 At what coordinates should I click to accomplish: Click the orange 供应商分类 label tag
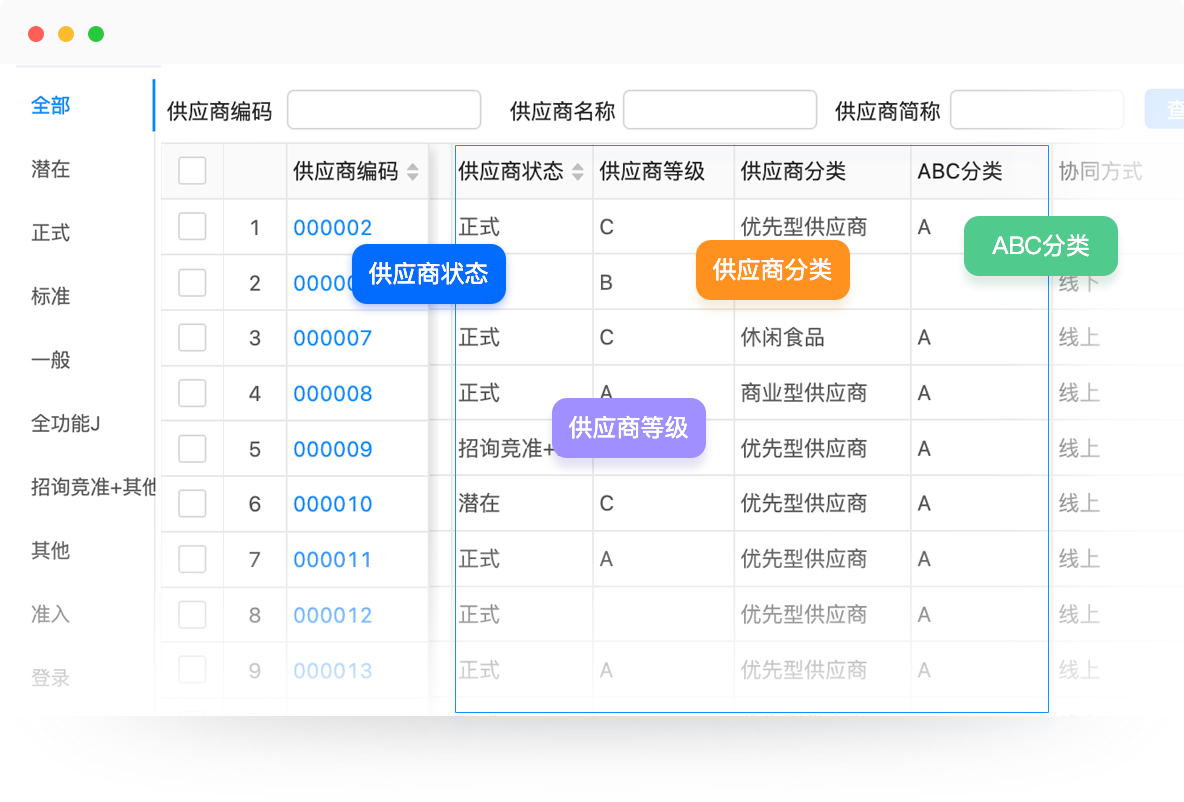tap(772, 270)
